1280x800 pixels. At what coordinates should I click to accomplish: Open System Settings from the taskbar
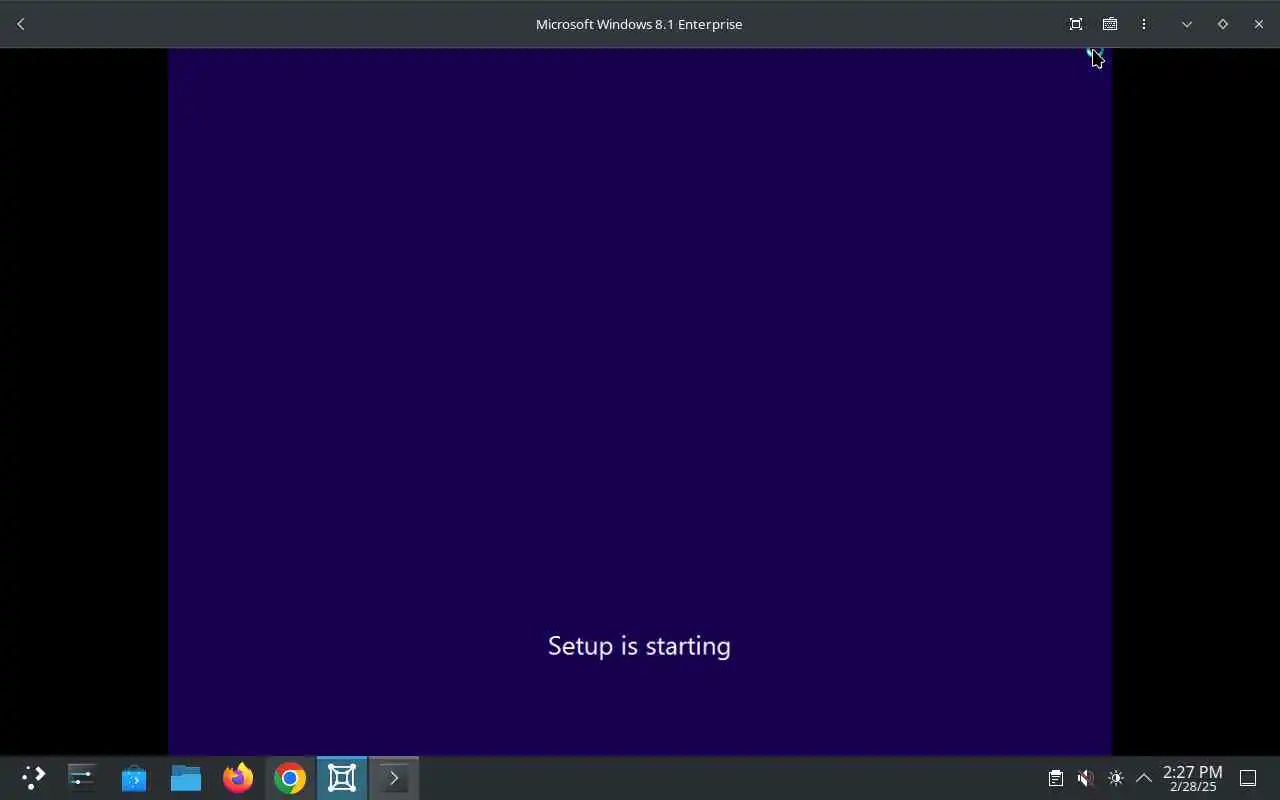[82, 778]
